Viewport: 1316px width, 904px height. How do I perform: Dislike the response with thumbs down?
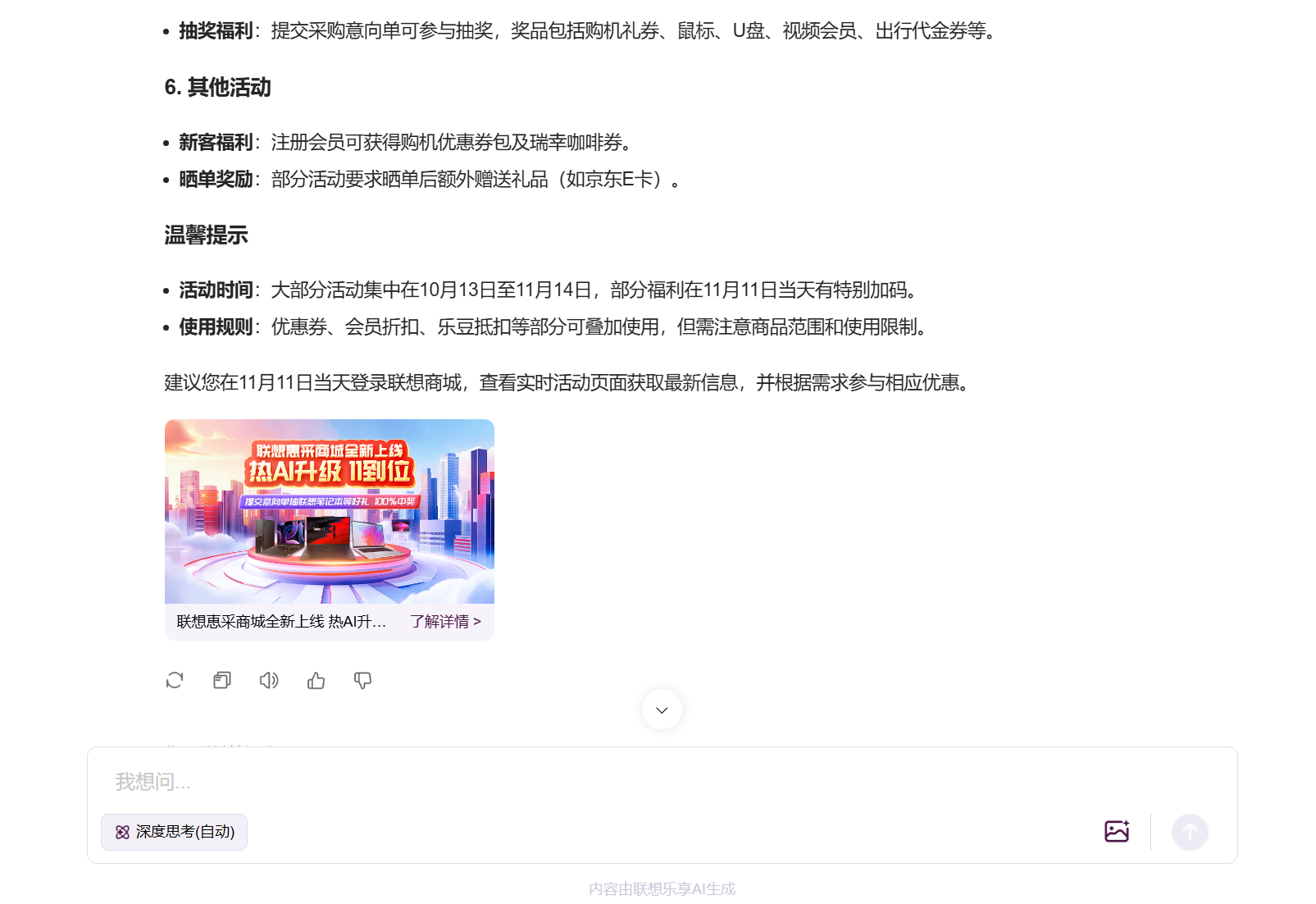pos(362,680)
